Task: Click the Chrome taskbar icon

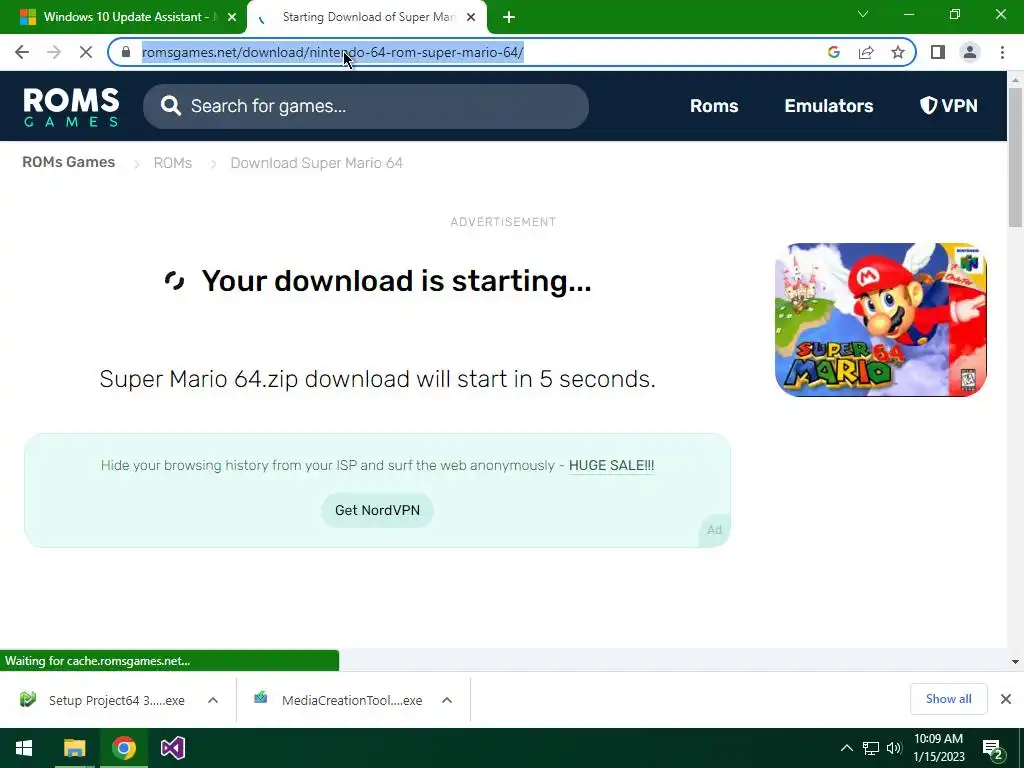Action: [x=123, y=748]
